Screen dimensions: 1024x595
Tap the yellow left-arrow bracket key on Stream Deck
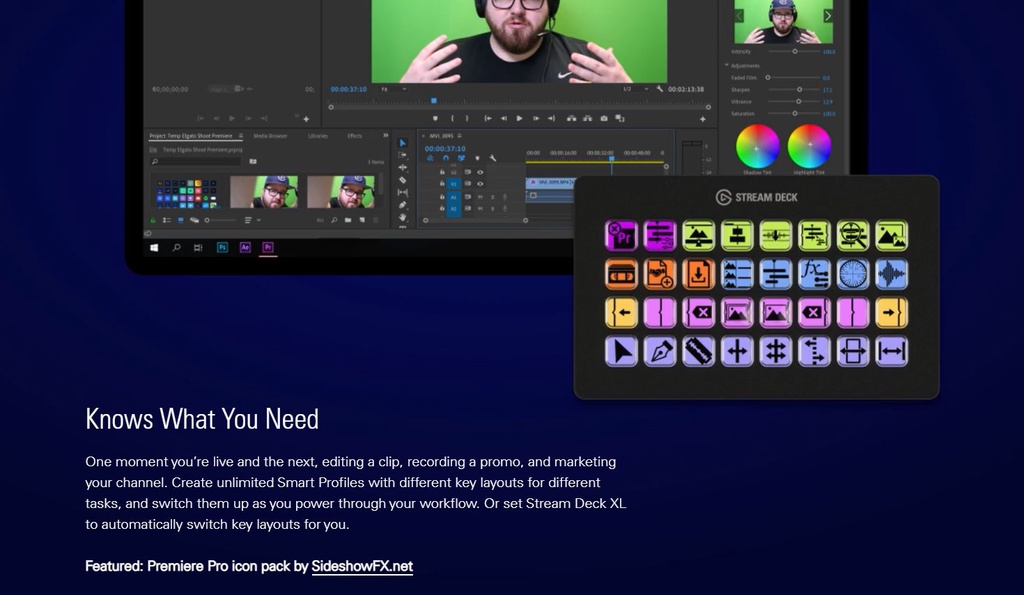(621, 313)
